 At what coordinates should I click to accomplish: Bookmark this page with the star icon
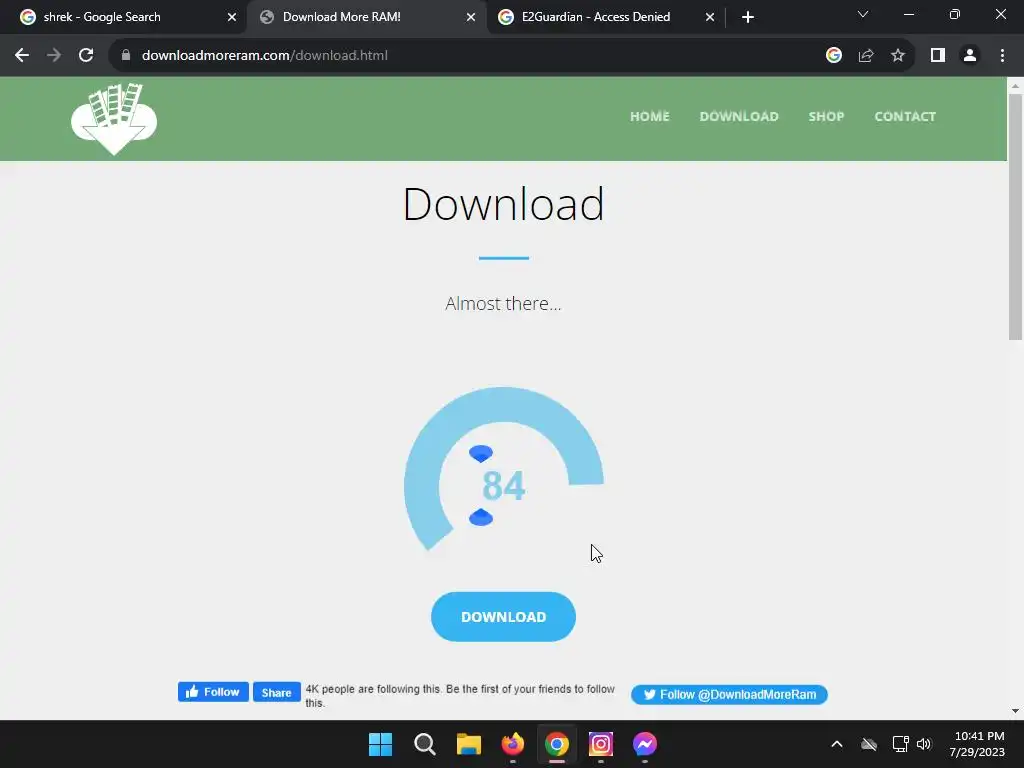(x=898, y=56)
